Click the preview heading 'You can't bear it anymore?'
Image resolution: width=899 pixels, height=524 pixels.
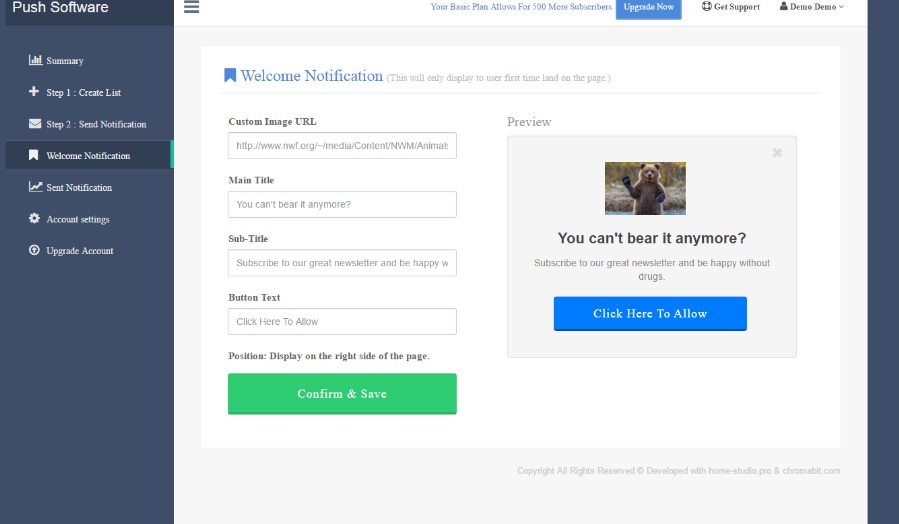click(x=652, y=238)
